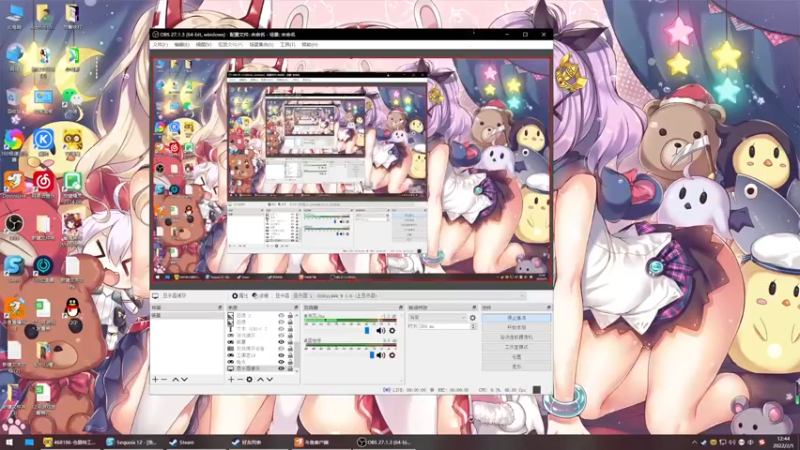Mute the 桌面音频 speaker icon
The image size is (800, 450).
point(381,355)
